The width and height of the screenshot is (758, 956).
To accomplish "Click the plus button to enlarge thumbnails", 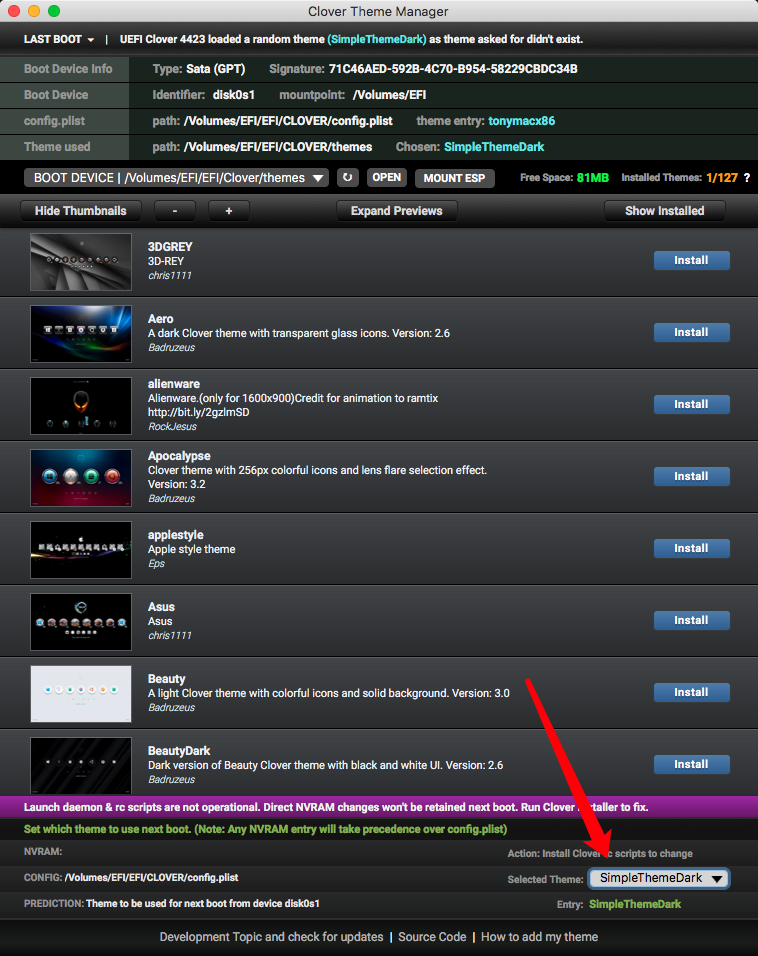I will tap(229, 211).
